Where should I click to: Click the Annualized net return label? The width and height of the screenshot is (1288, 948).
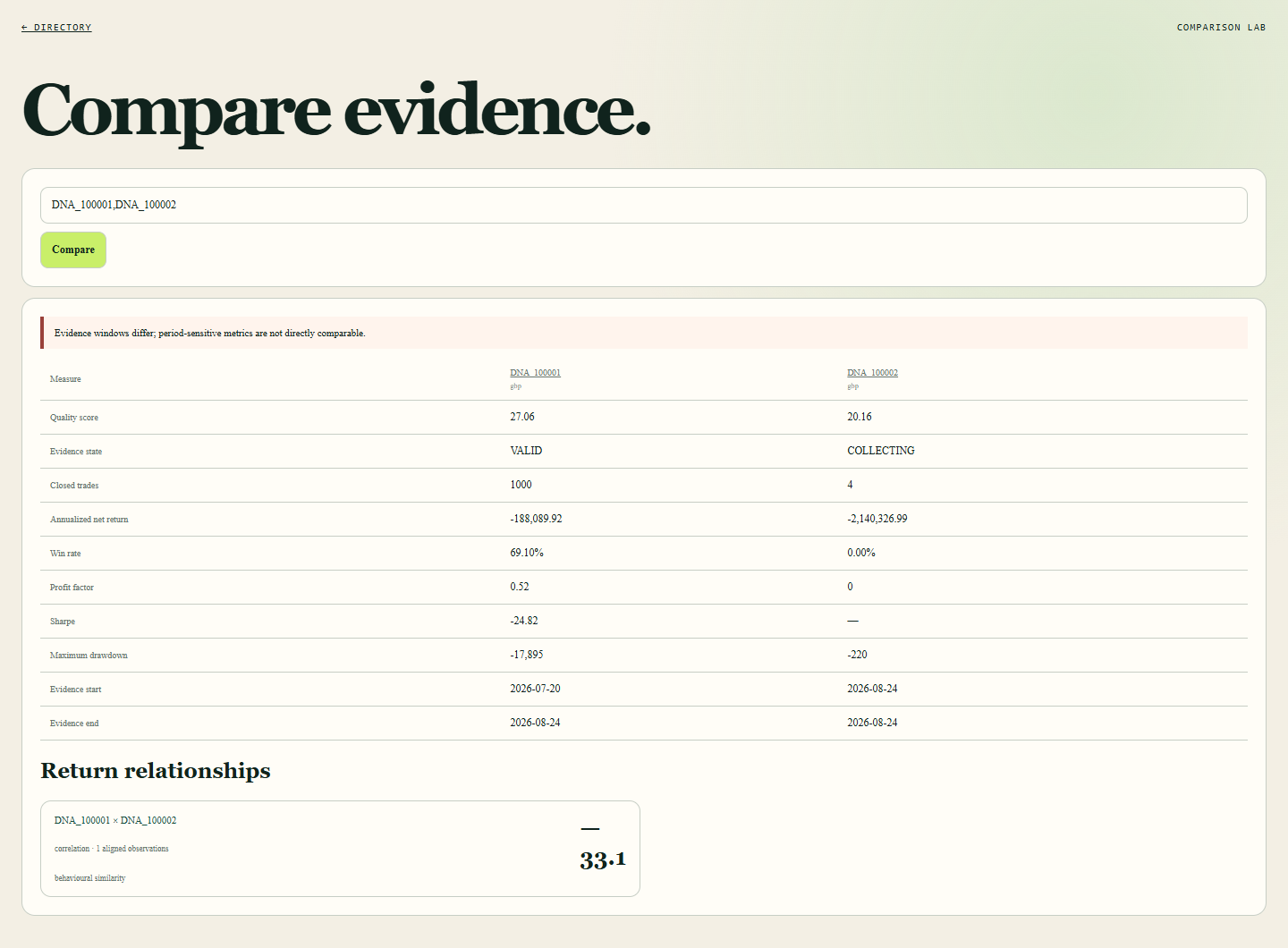[89, 520]
